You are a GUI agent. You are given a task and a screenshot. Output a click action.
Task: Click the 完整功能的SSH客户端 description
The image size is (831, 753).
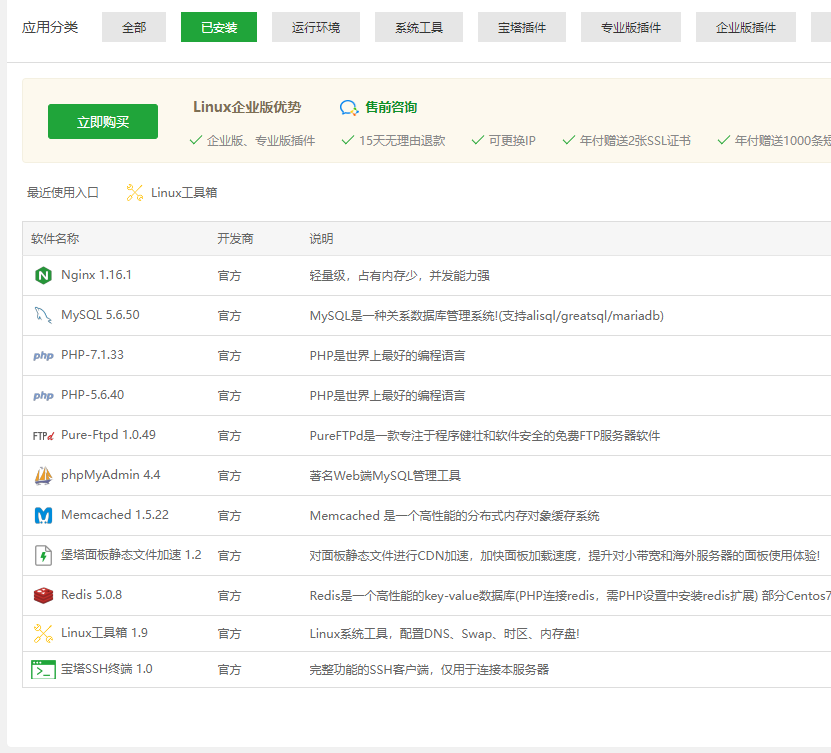click(429, 670)
